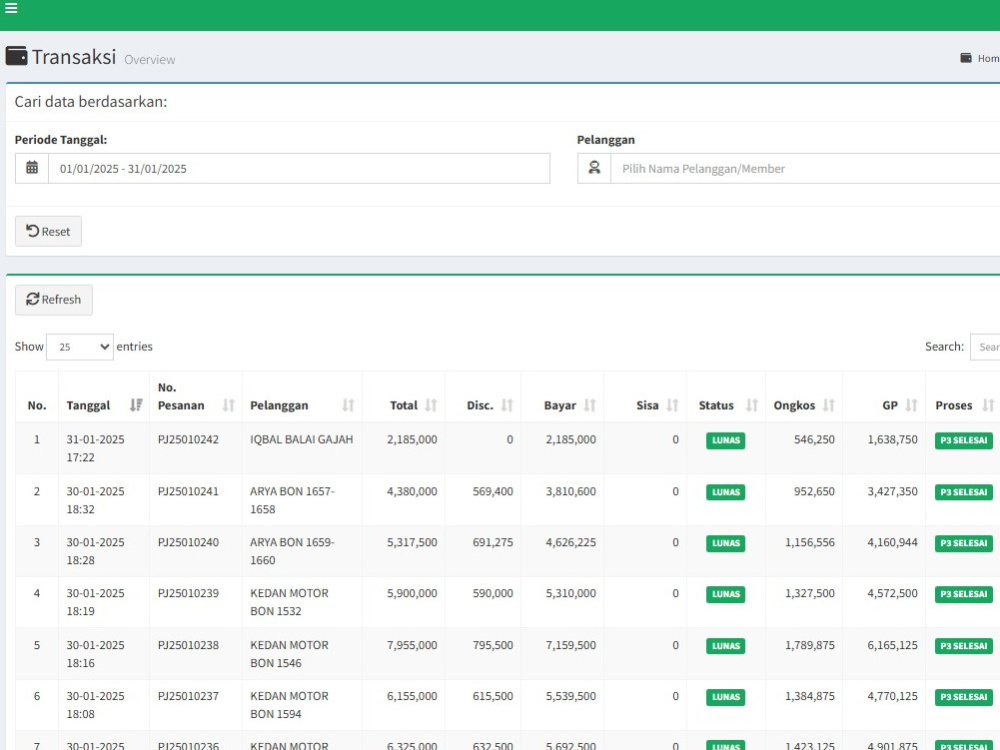
Task: Click the Reset button
Action: coord(48,232)
